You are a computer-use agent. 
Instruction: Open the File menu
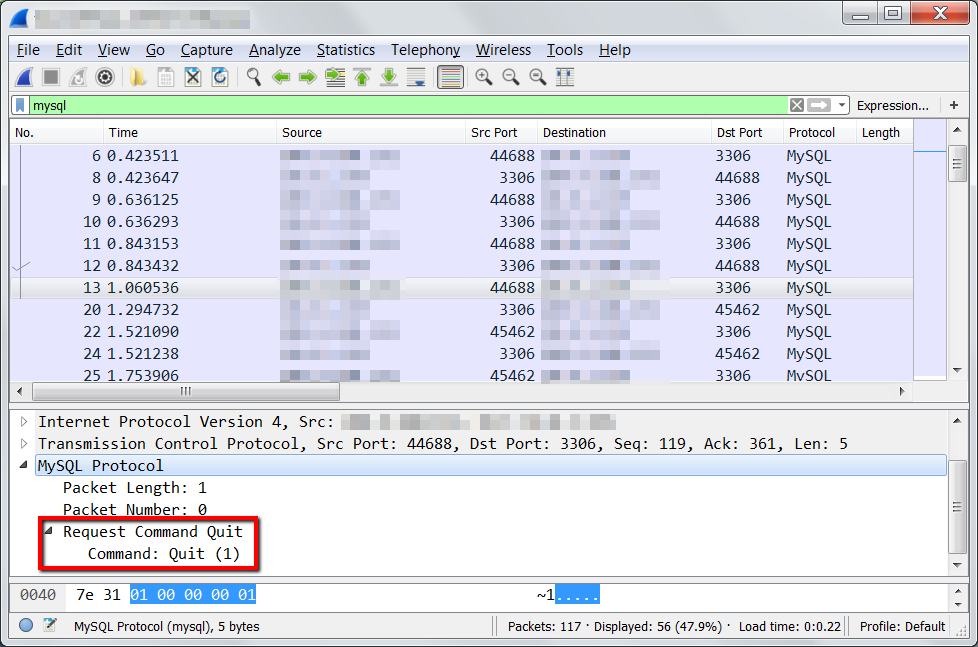pyautogui.click(x=28, y=50)
